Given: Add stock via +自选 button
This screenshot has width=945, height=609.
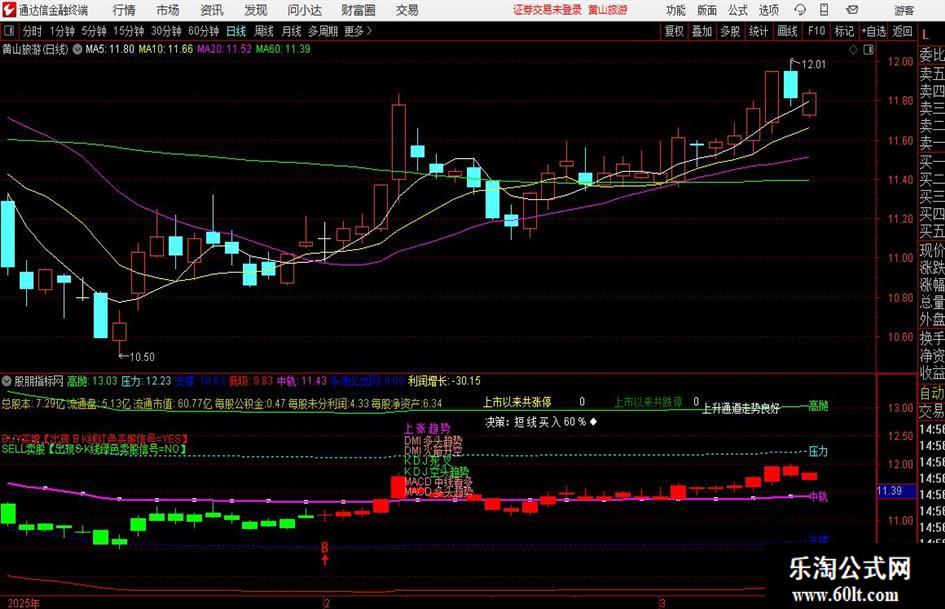Looking at the screenshot, I should point(874,31).
